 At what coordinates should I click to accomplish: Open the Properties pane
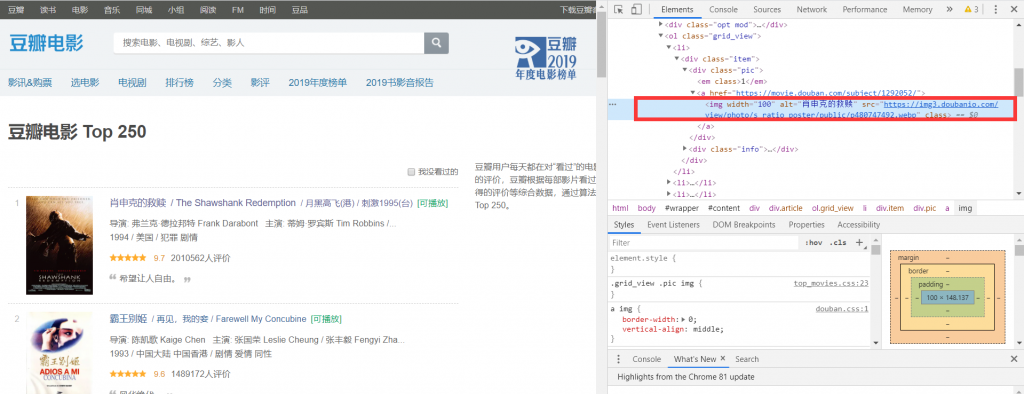(807, 225)
